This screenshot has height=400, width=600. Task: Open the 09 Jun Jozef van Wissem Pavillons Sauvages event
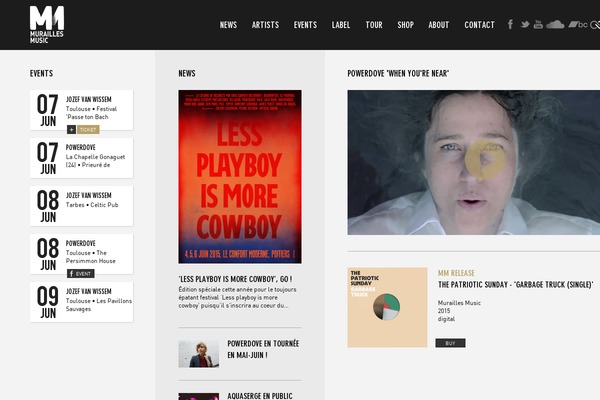82,302
